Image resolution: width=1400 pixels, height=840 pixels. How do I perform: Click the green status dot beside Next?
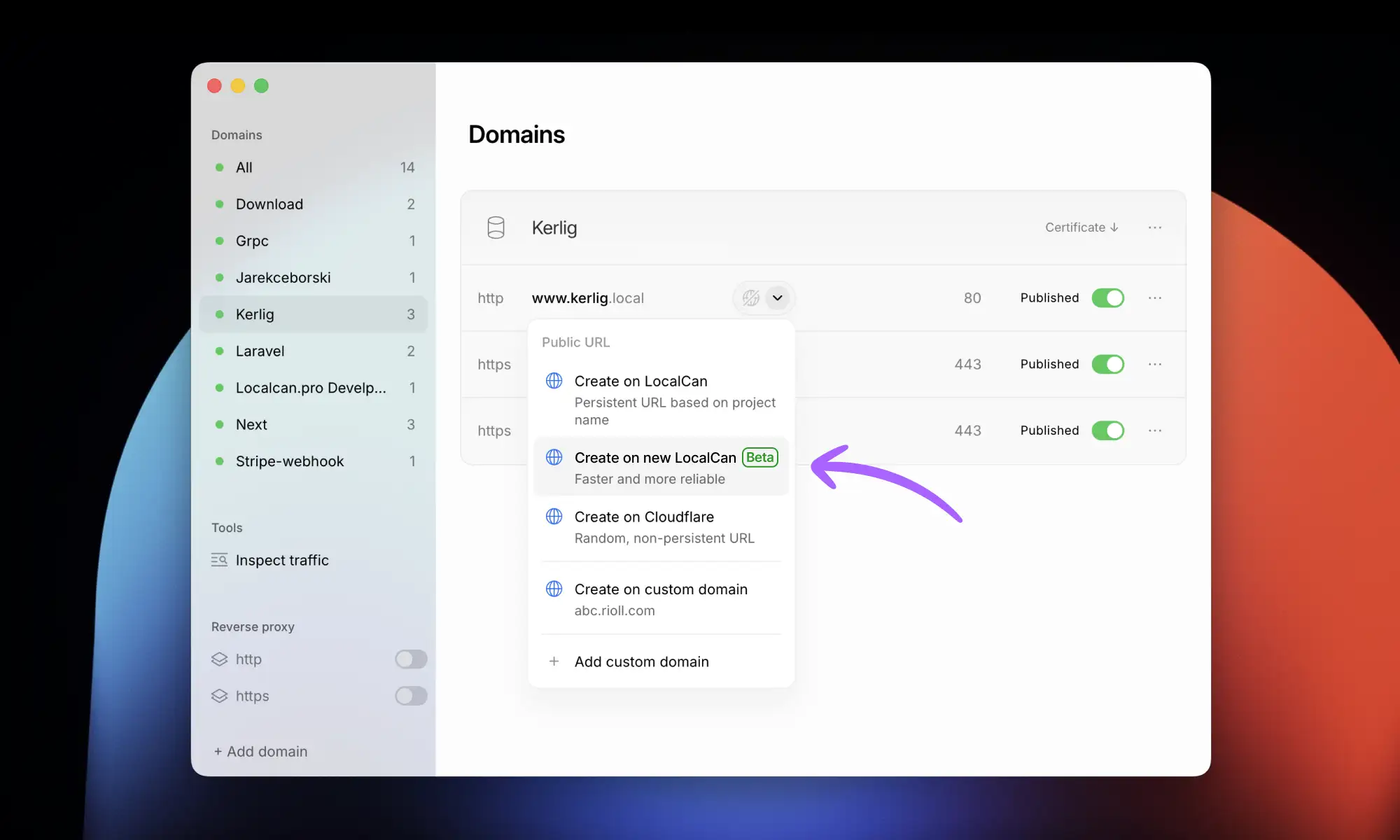[220, 425]
